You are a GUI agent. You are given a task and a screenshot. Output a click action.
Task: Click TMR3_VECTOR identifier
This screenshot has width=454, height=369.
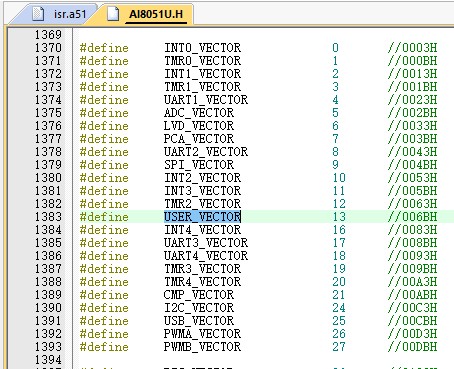202,269
